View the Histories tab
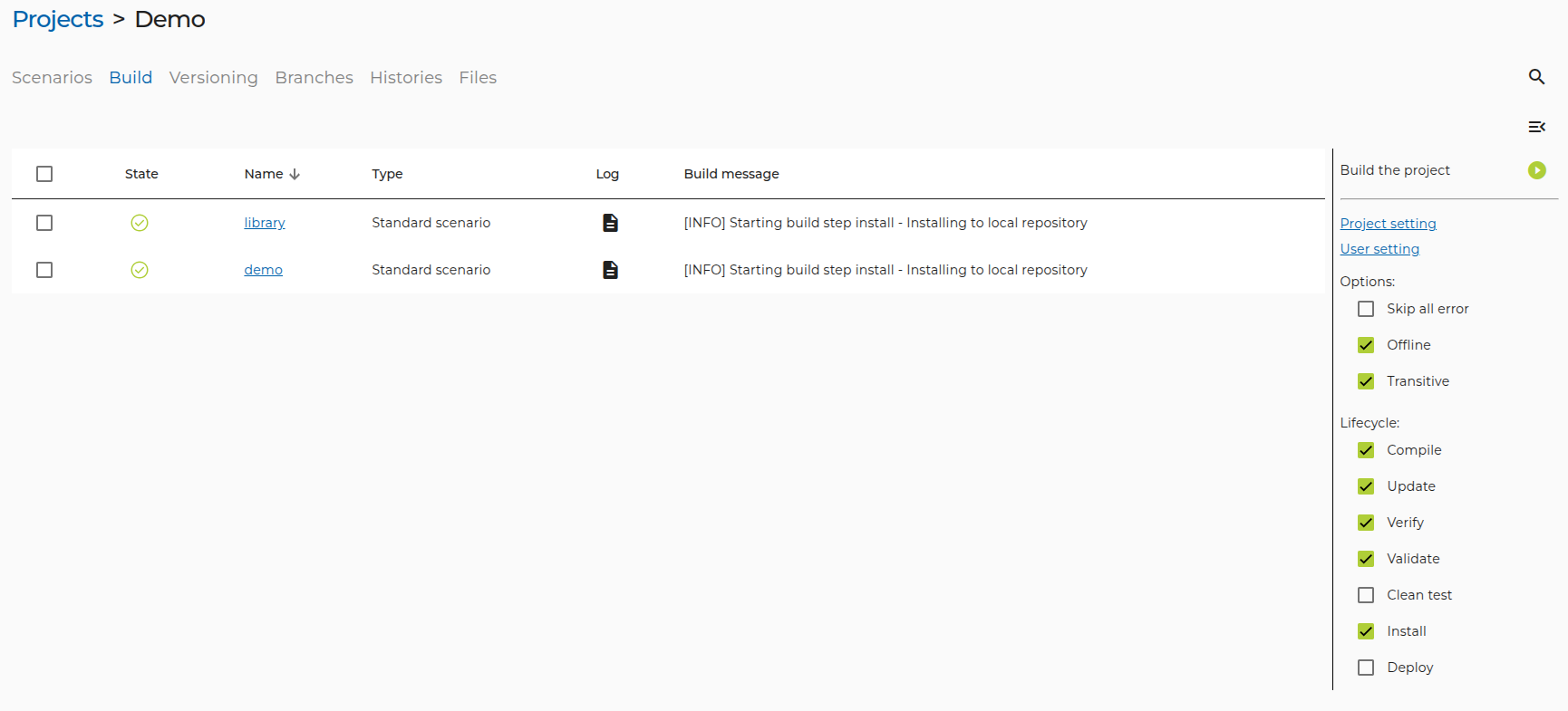Image resolution: width=1568 pixels, height=711 pixels. point(406,78)
